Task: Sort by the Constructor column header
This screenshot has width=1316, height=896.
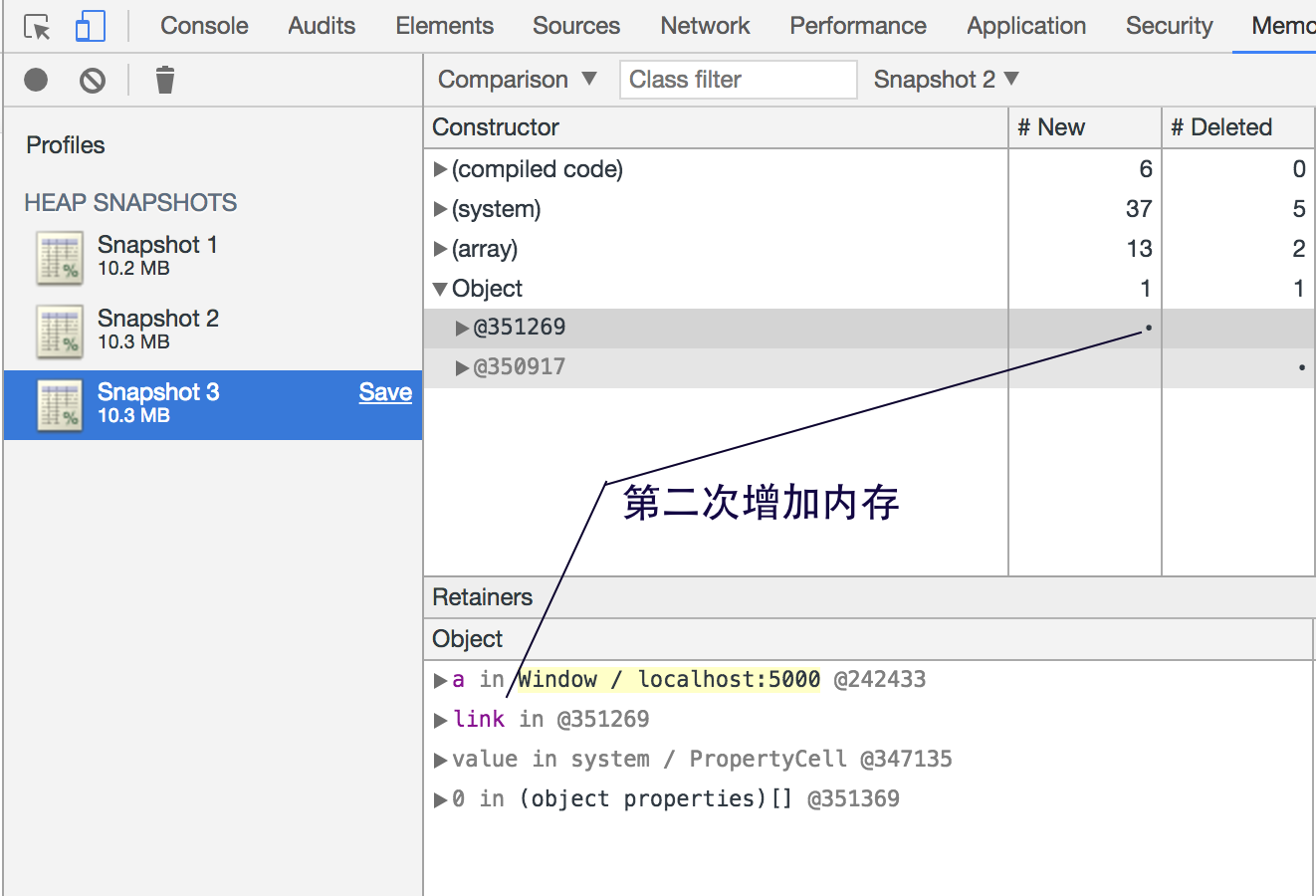Action: (716, 127)
